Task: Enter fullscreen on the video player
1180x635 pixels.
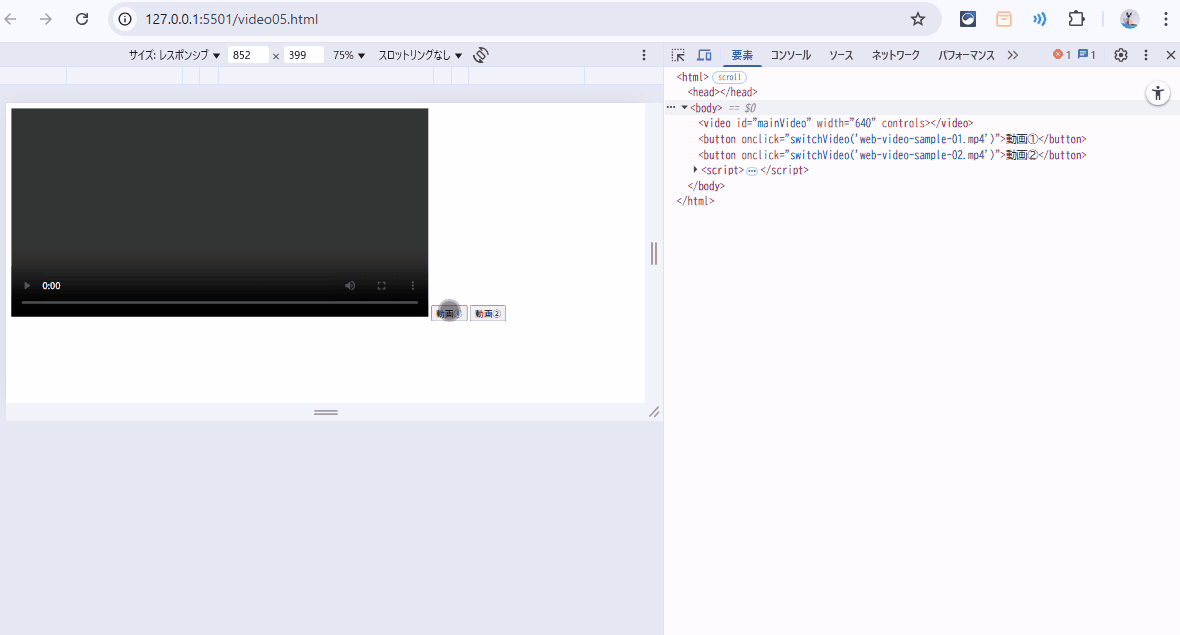Action: [381, 286]
